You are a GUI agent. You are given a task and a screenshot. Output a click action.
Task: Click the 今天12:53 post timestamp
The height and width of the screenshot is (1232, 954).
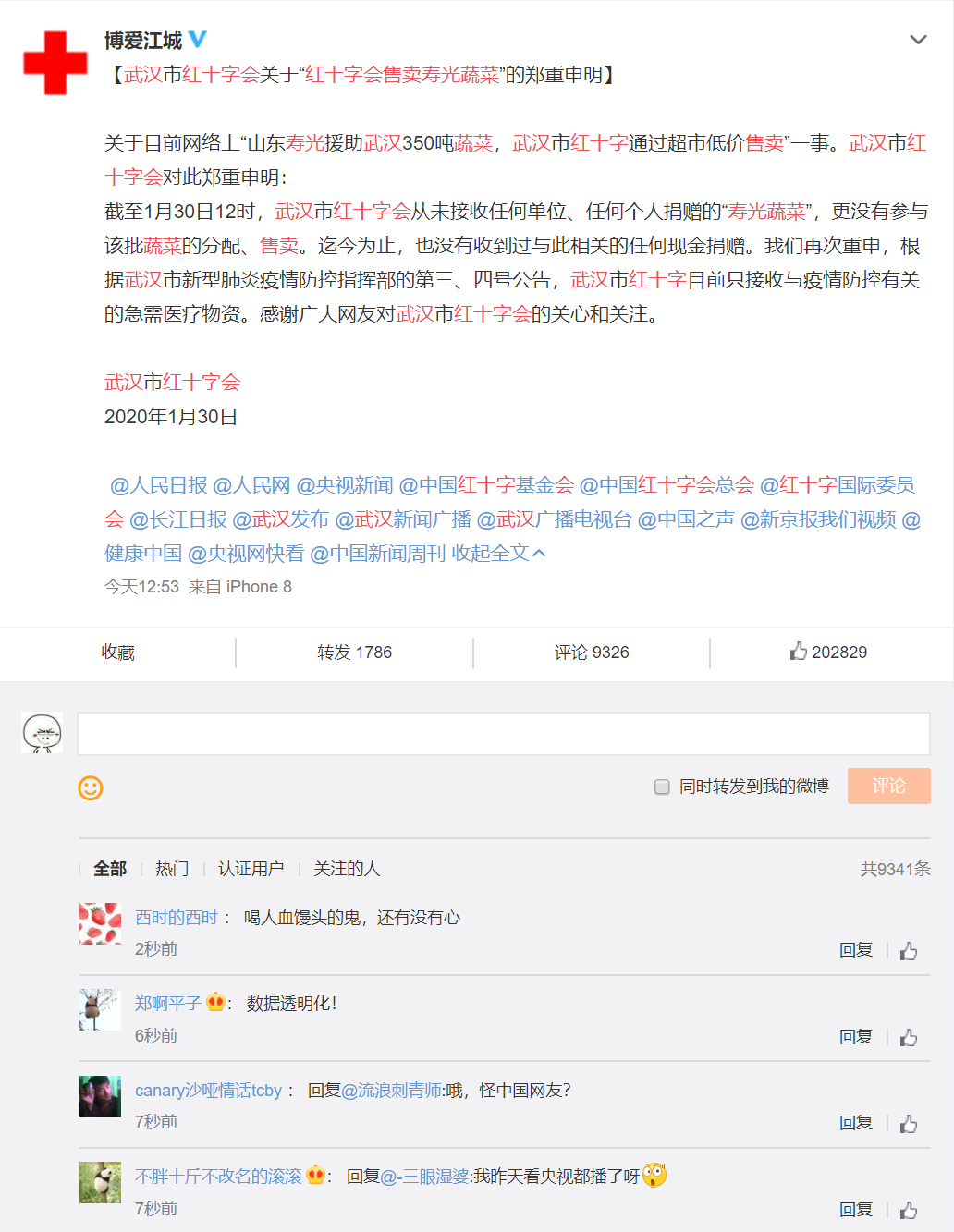click(141, 587)
